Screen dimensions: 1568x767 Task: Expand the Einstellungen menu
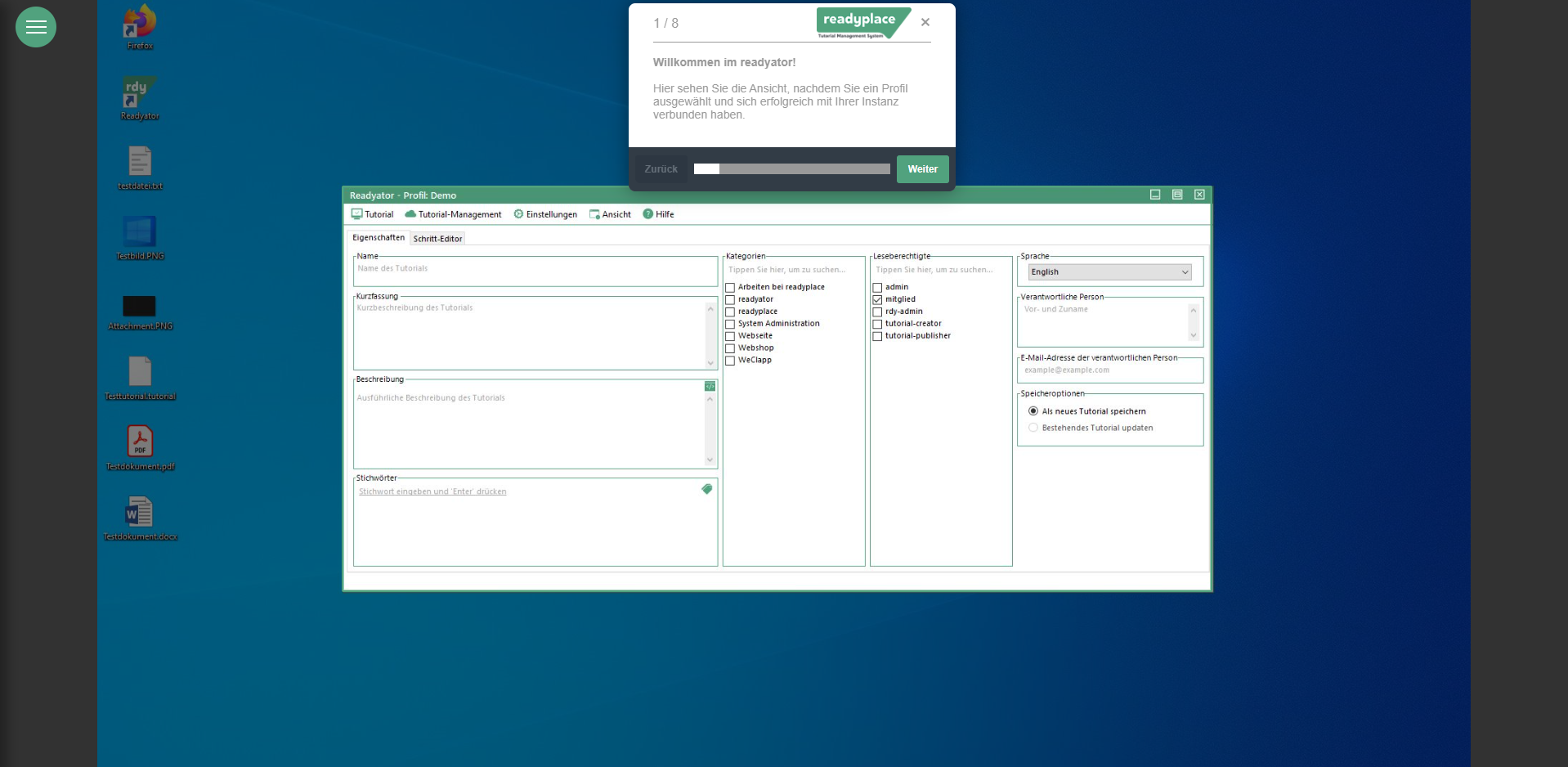tap(545, 214)
